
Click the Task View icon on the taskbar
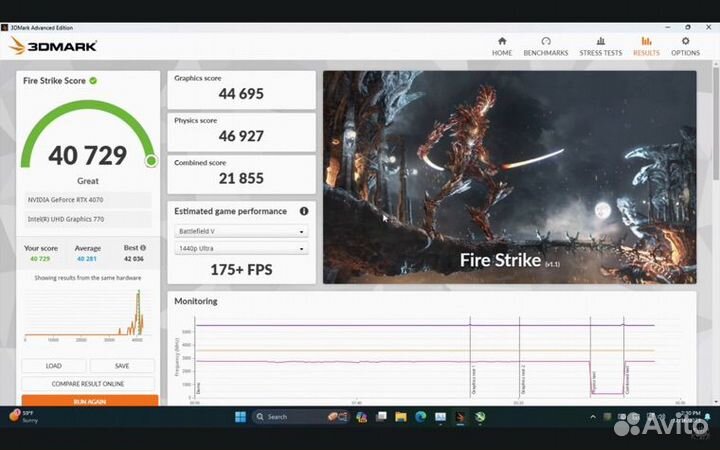381,417
